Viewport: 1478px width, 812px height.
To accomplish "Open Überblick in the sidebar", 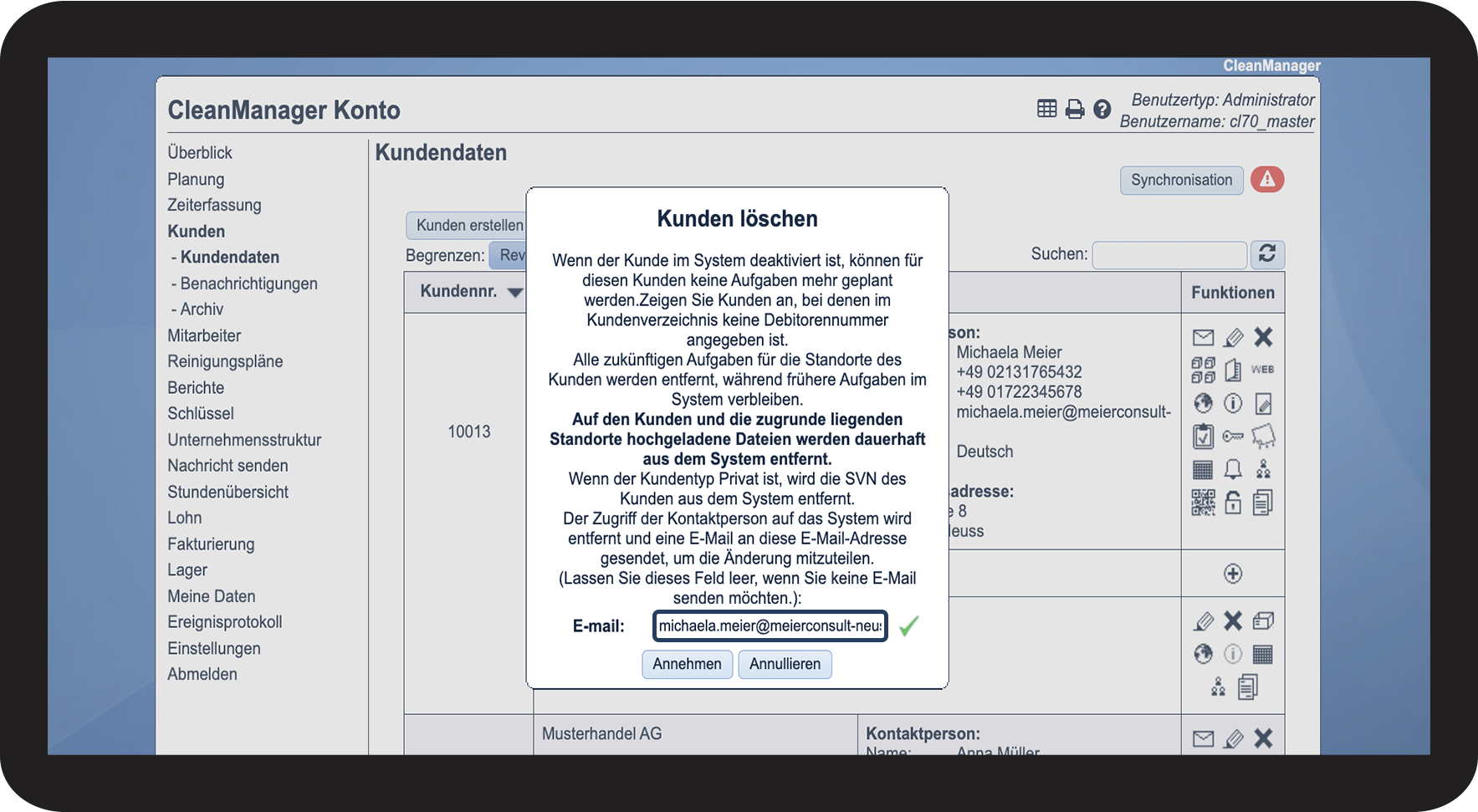I will pos(200,153).
